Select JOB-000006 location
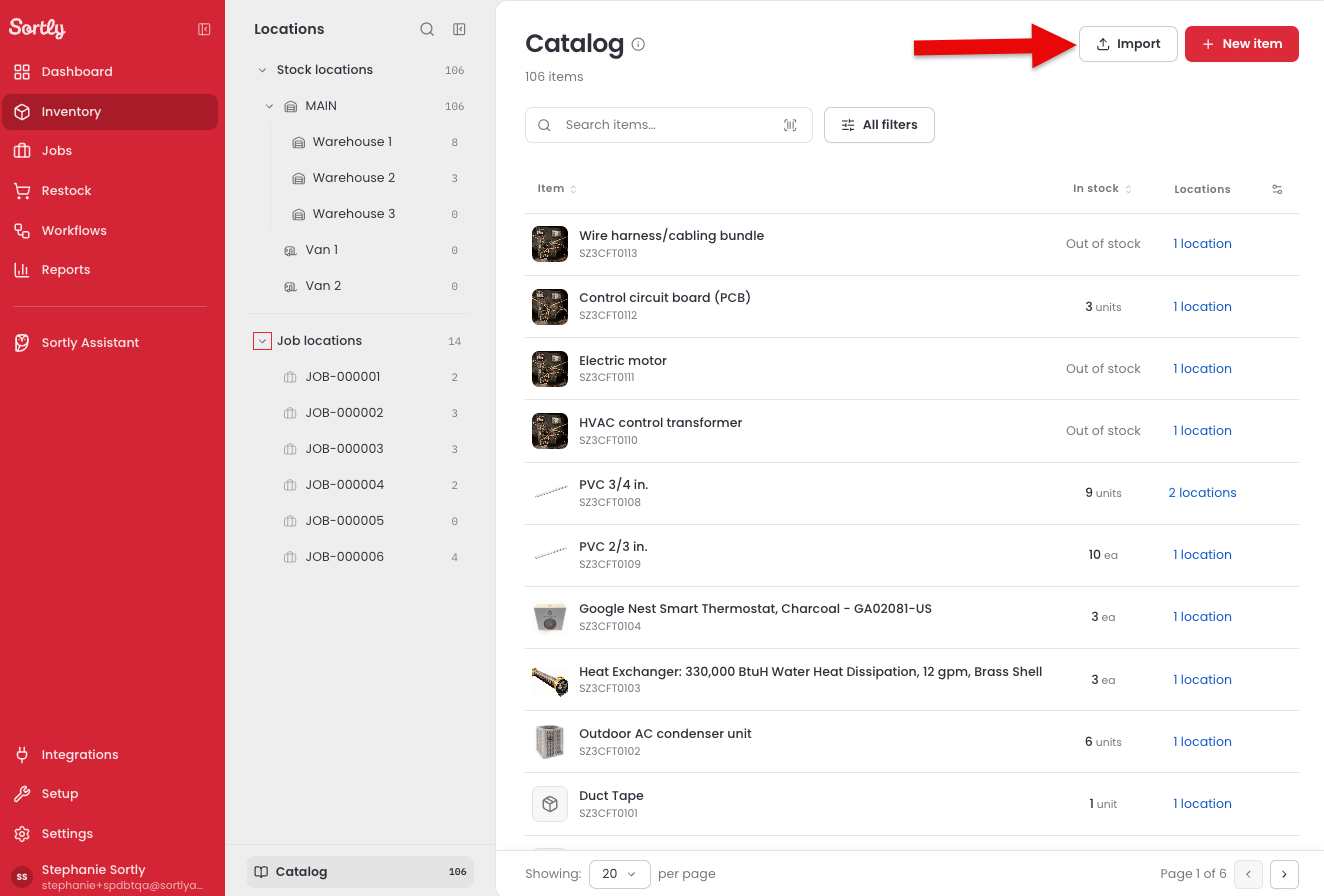 pos(345,557)
